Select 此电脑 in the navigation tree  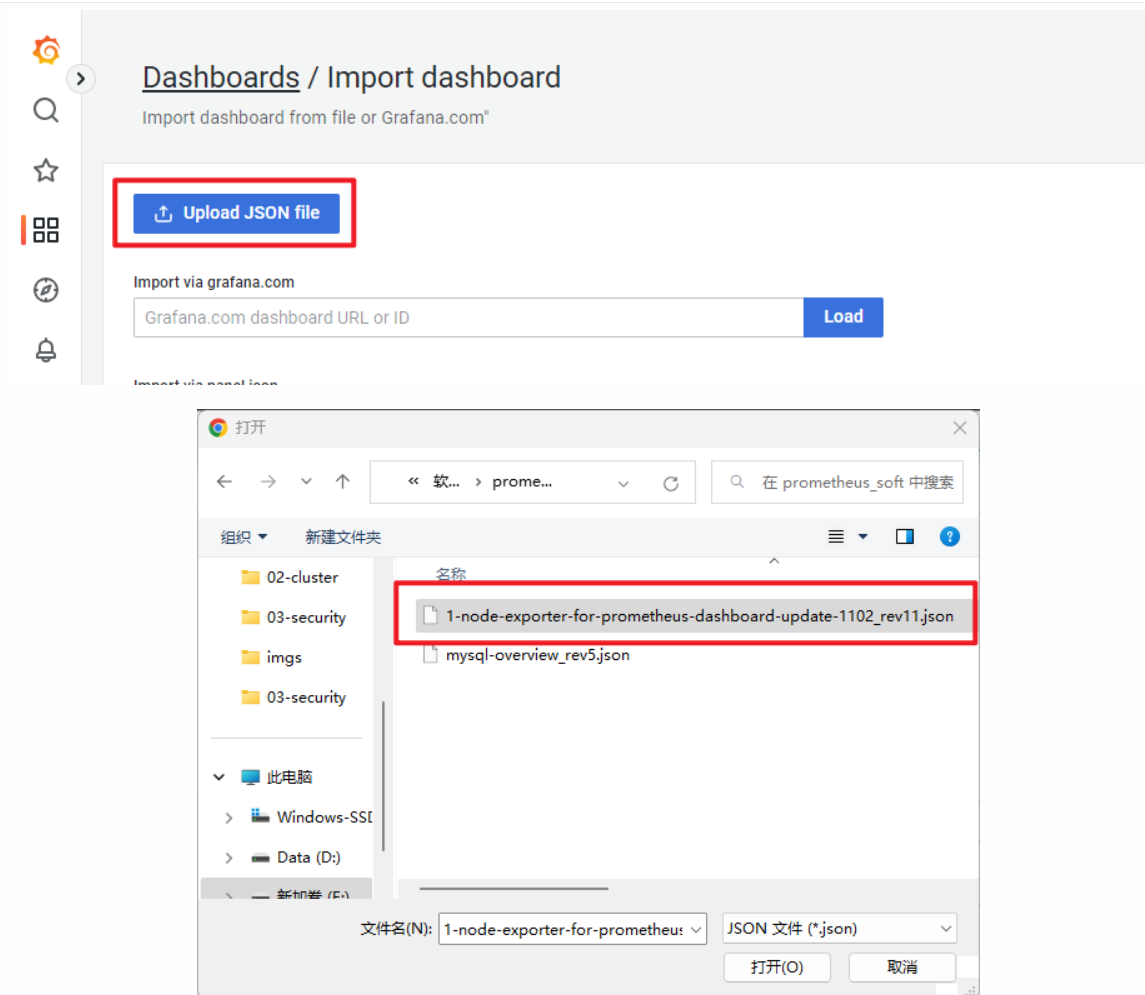click(277, 777)
